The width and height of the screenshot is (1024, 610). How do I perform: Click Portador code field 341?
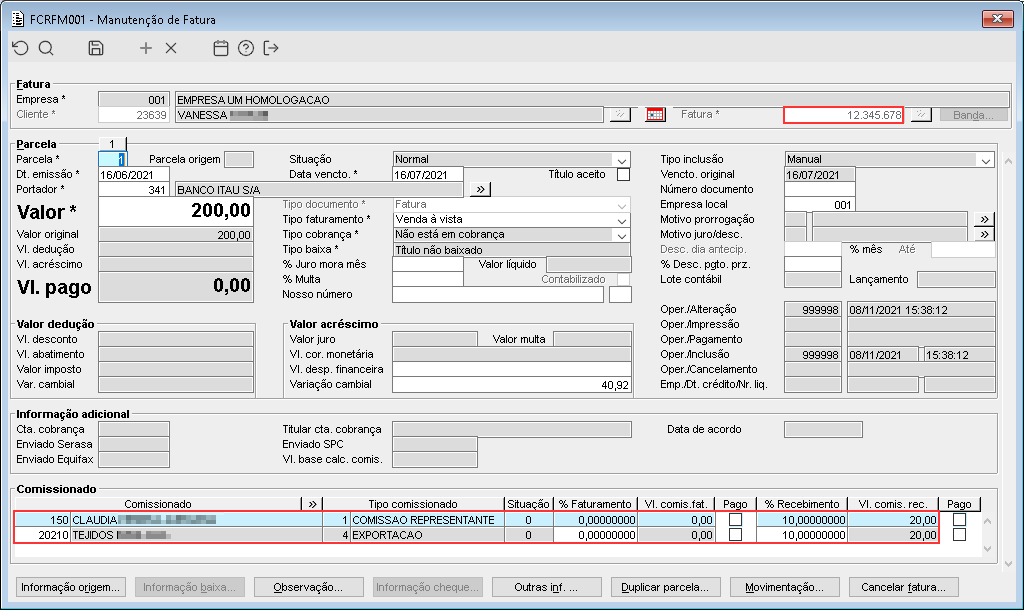134,190
